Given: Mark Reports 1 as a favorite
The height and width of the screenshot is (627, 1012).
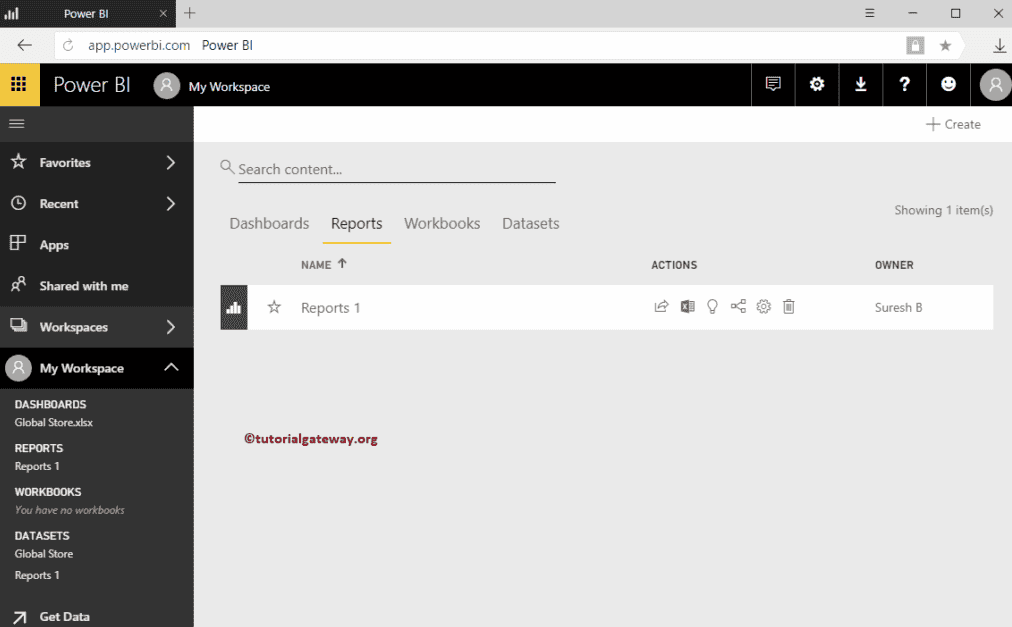Looking at the screenshot, I should click(x=274, y=306).
